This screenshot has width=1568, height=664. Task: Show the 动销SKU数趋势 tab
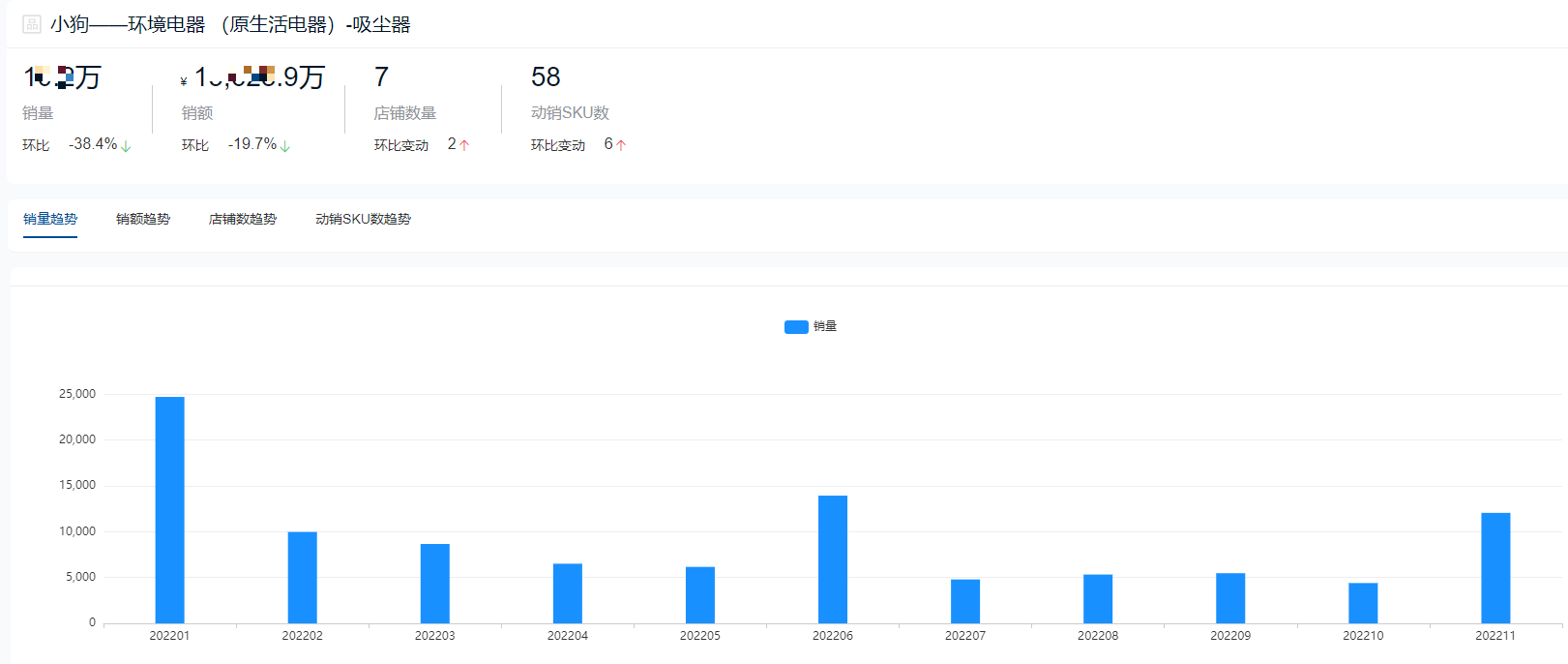[x=363, y=219]
